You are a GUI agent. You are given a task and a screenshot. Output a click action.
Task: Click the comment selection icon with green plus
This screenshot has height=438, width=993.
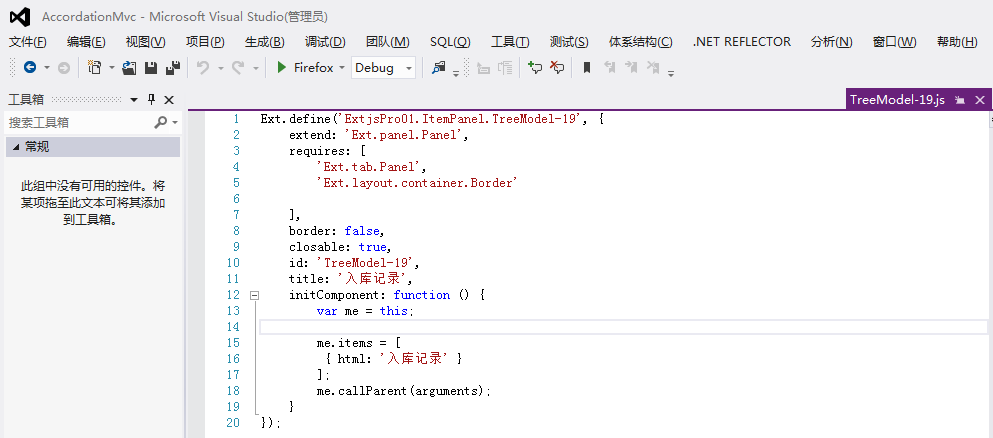[x=535, y=68]
